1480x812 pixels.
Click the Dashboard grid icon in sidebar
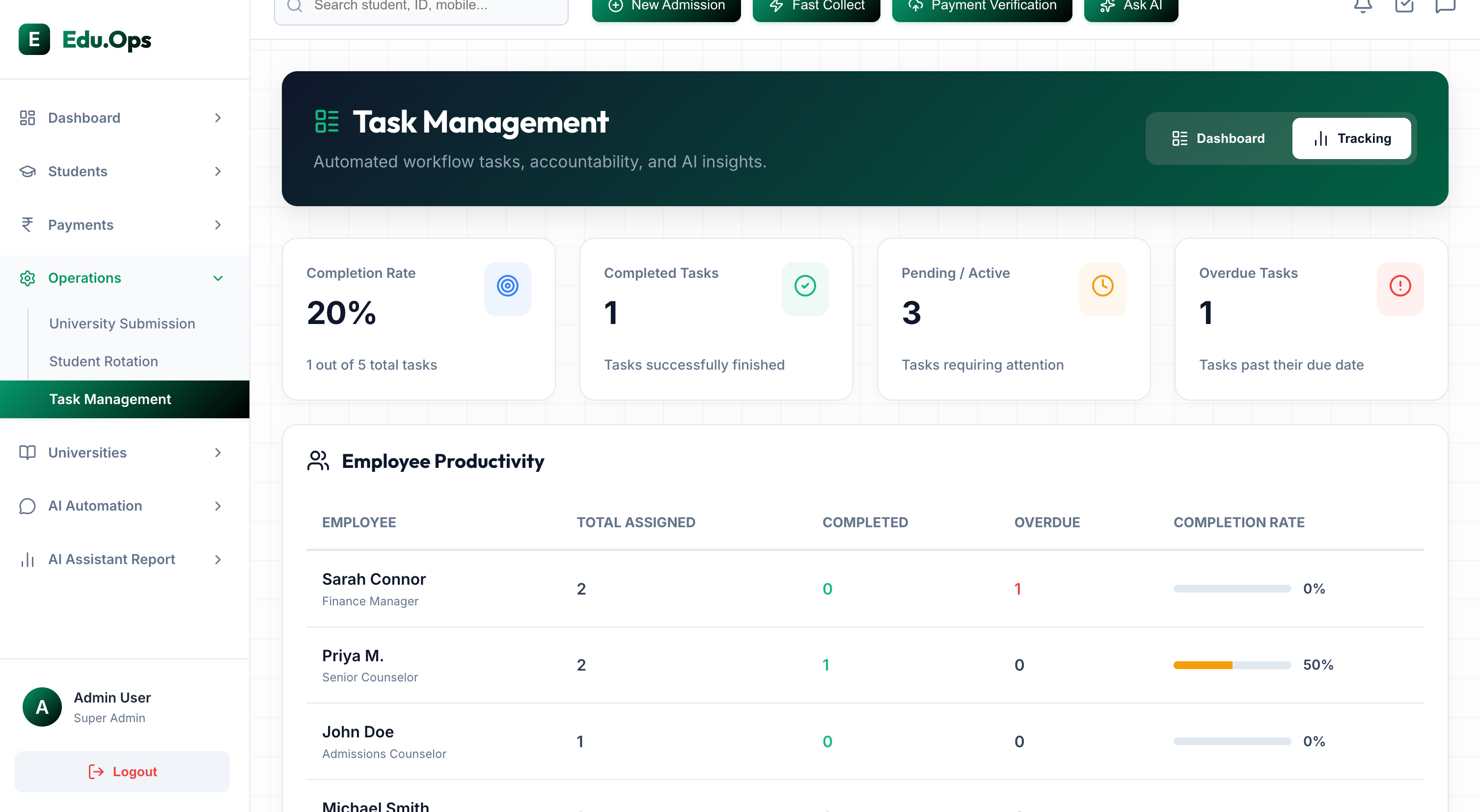(27, 118)
